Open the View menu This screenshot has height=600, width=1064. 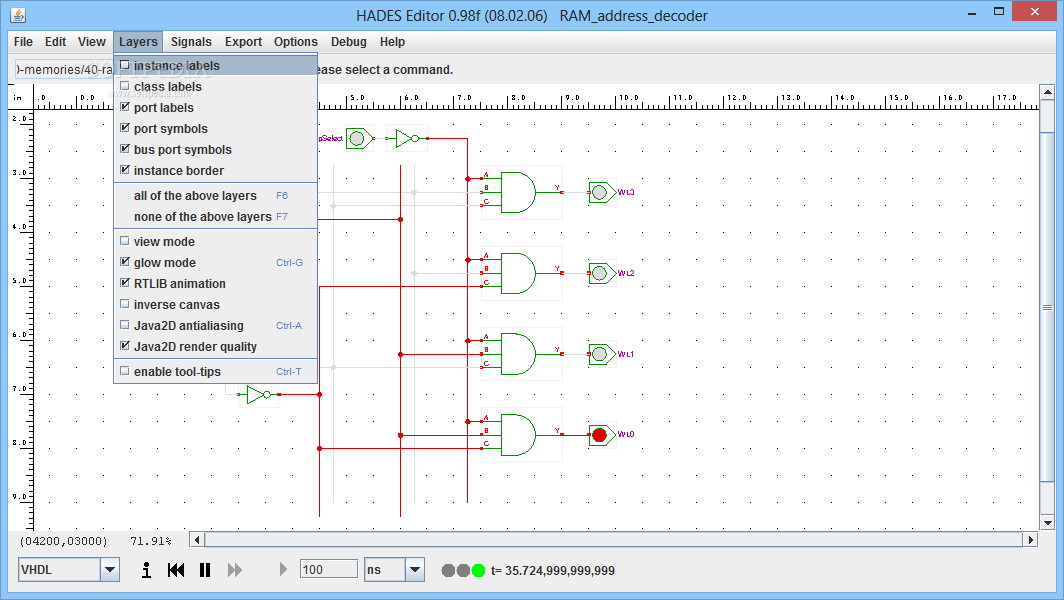(92, 41)
